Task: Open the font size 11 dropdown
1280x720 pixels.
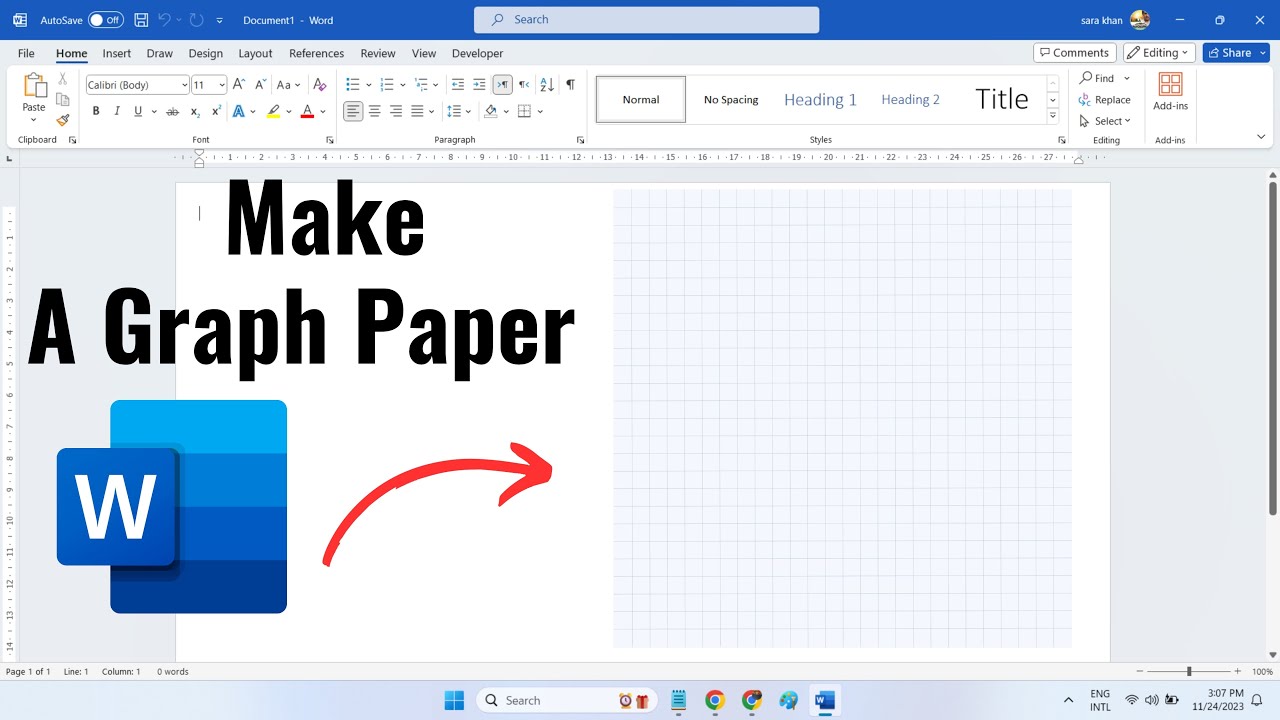Action: click(222, 86)
